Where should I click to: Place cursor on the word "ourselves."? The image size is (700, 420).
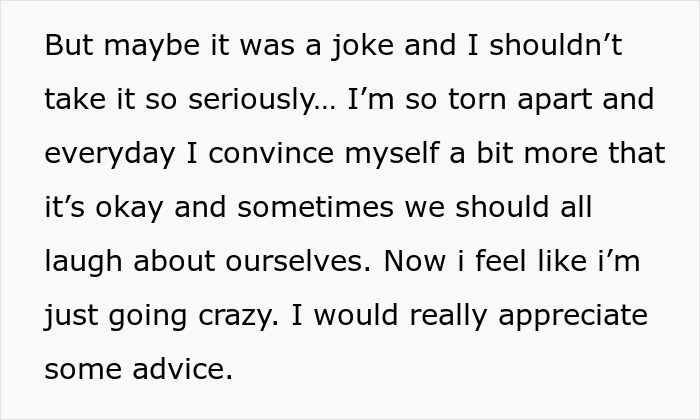[298, 261]
